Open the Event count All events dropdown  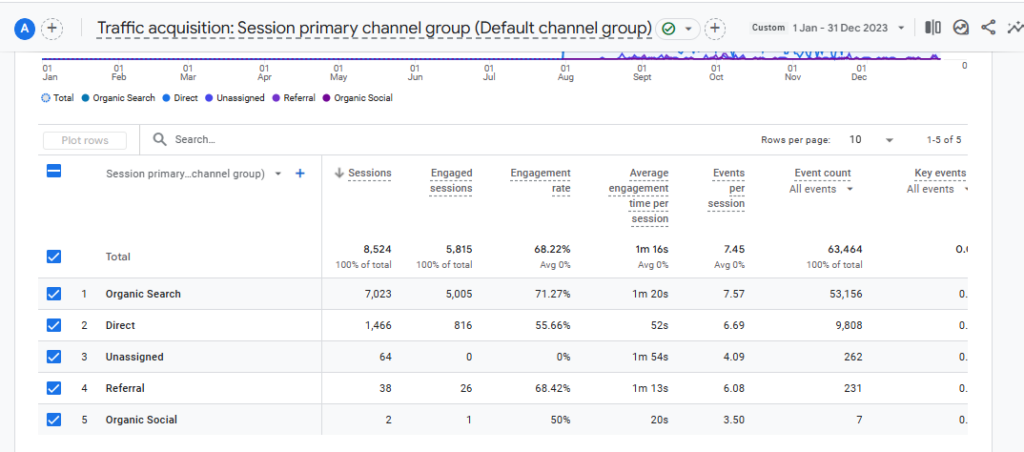822,189
